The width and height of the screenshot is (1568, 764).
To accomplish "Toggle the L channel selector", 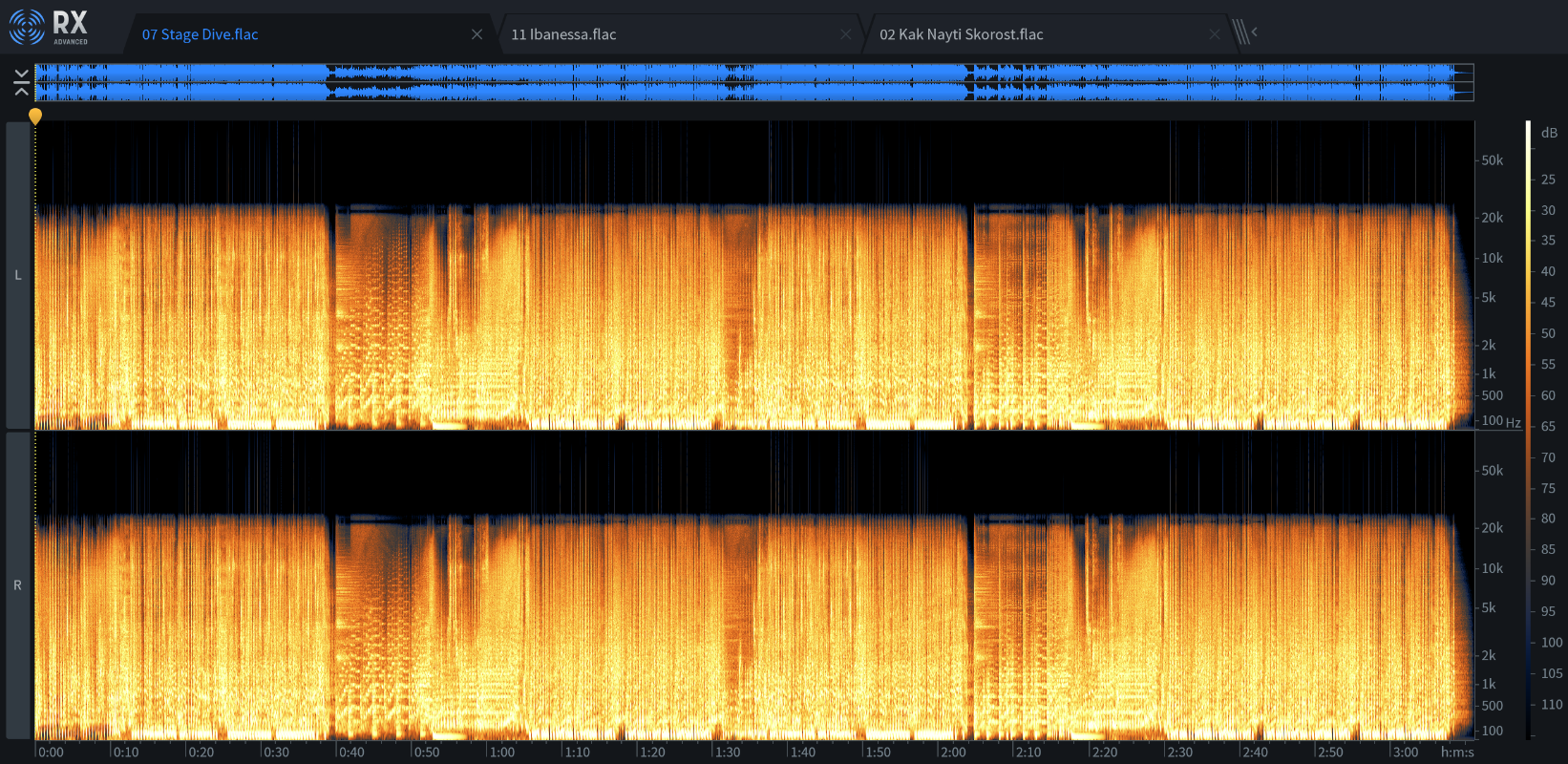I will tap(18, 275).
